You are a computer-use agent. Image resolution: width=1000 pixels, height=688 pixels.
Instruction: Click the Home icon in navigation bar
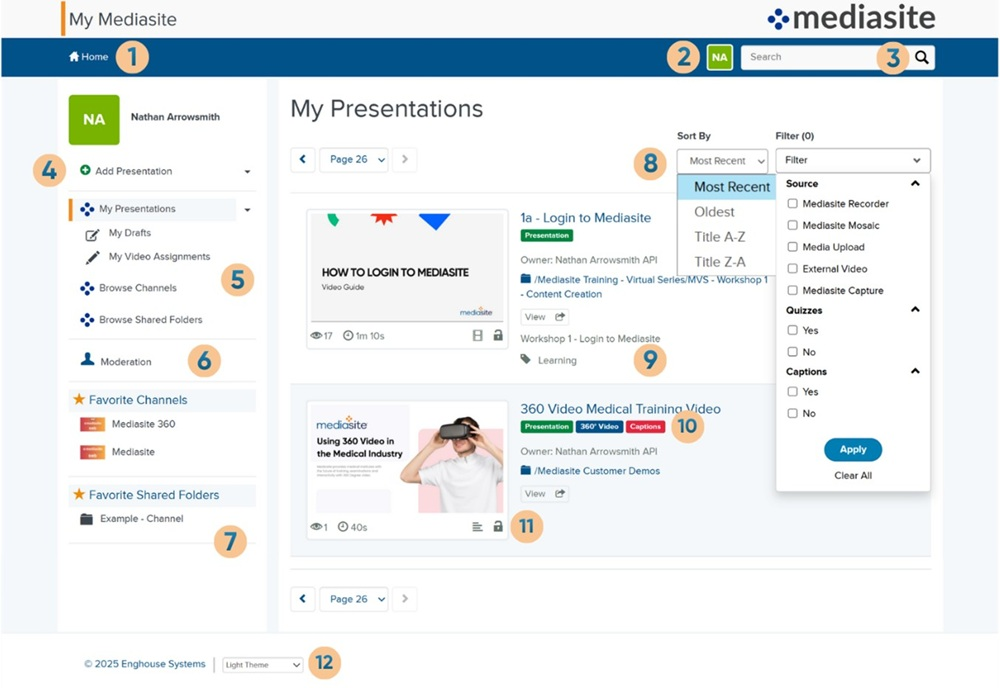(x=74, y=57)
